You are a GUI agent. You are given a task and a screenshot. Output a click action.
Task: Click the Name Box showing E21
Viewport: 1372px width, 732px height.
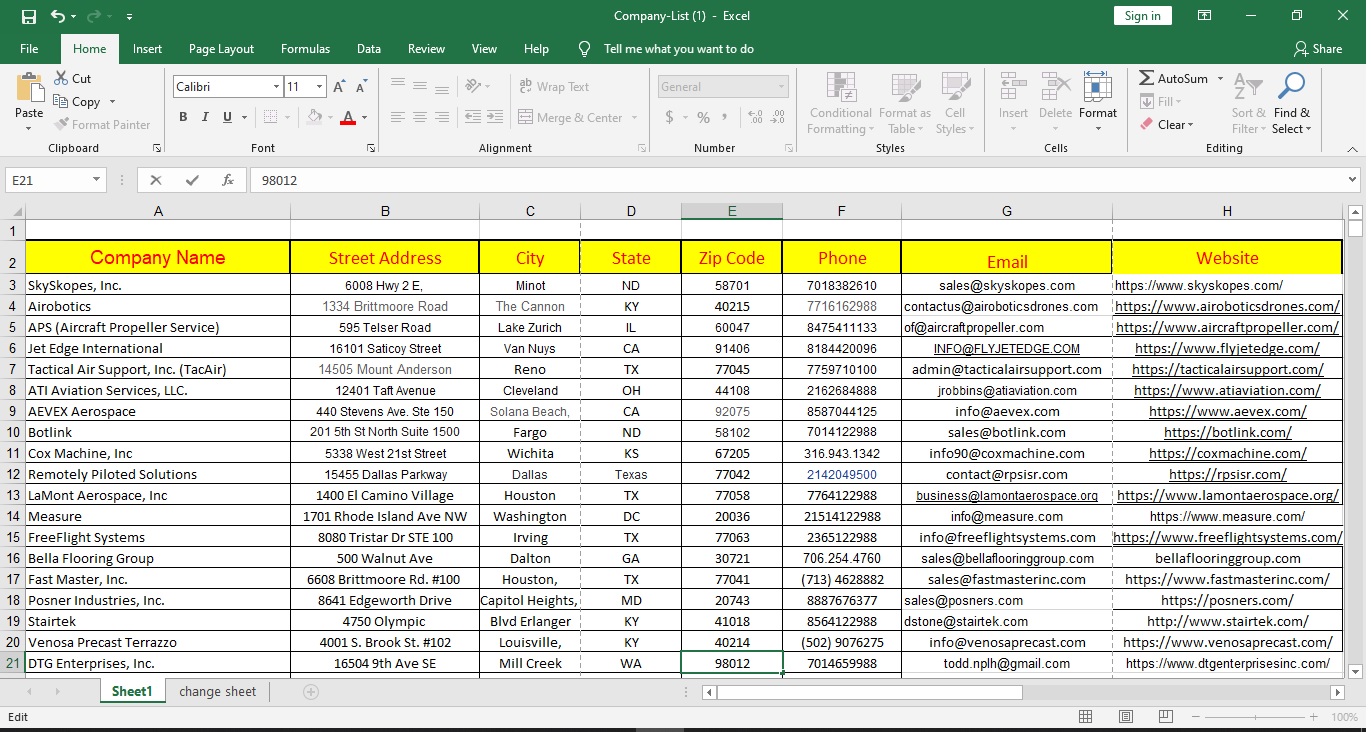[48, 179]
